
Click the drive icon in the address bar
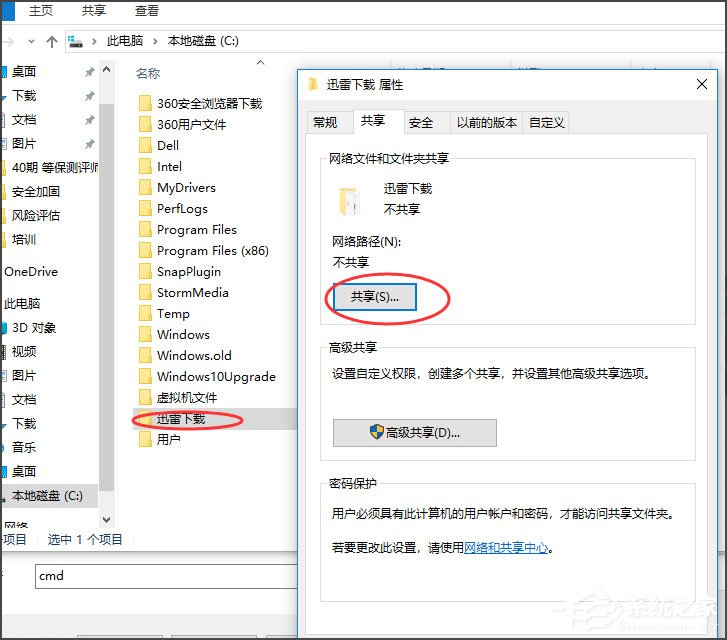click(75, 42)
